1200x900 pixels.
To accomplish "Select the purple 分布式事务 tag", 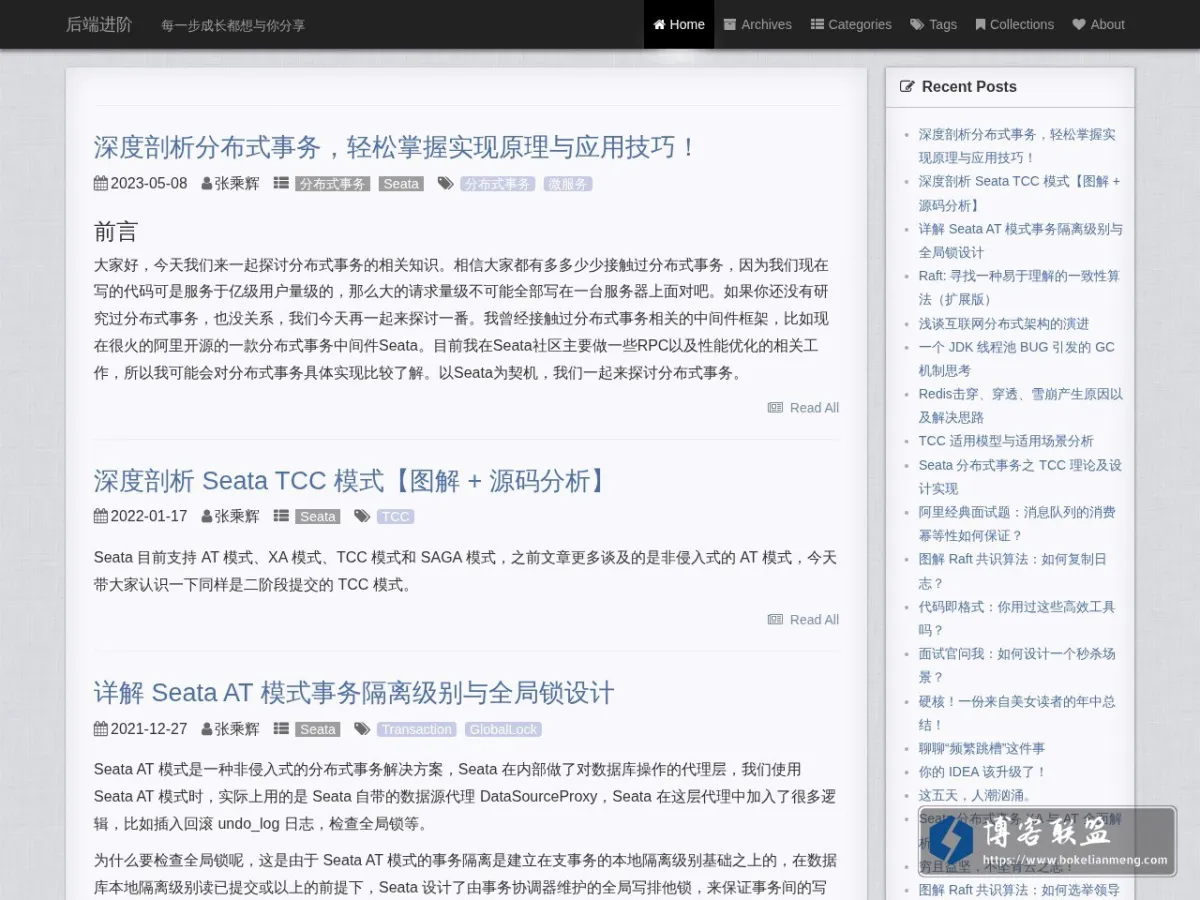I will pos(498,184).
